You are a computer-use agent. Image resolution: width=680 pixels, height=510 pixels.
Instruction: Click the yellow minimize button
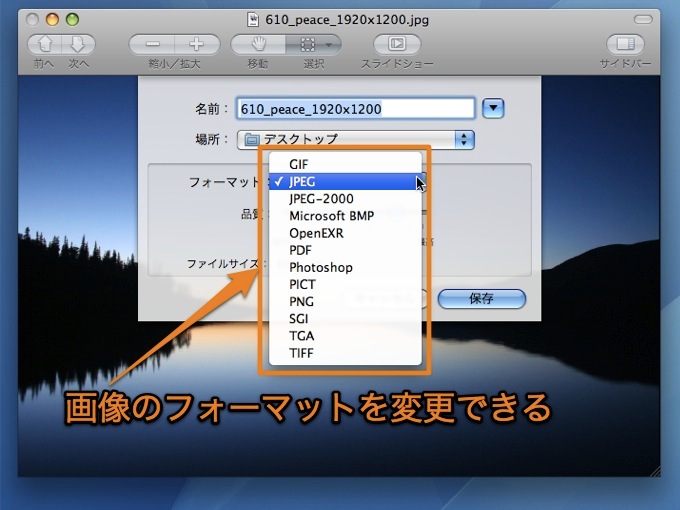(52, 20)
